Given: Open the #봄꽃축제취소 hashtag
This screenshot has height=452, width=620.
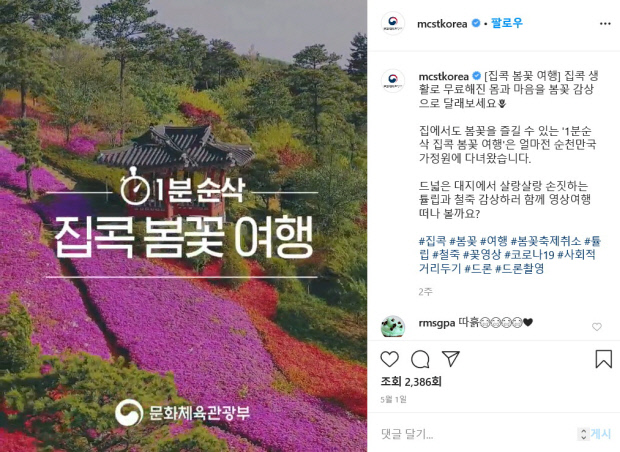Looking at the screenshot, I should (546, 240).
